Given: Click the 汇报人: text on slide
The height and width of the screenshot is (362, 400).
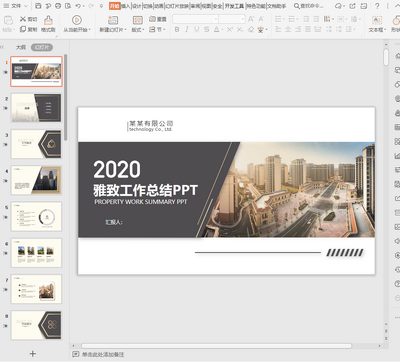Looking at the screenshot, I should coord(114,222).
